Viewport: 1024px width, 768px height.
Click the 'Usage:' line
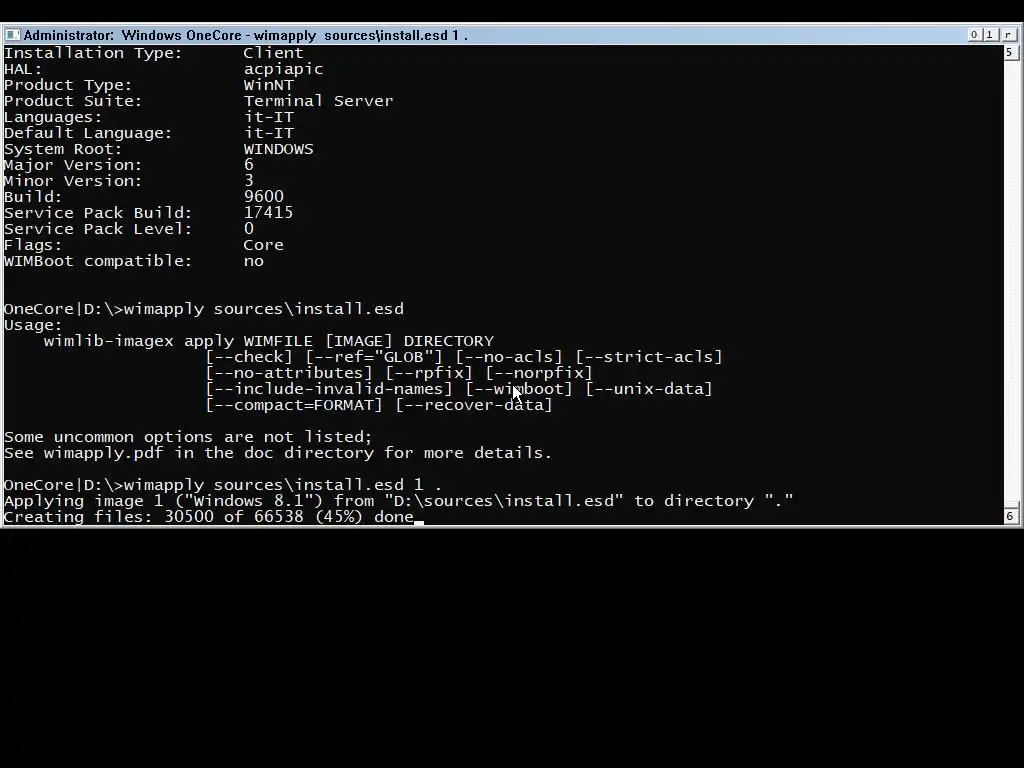pyautogui.click(x=33, y=325)
